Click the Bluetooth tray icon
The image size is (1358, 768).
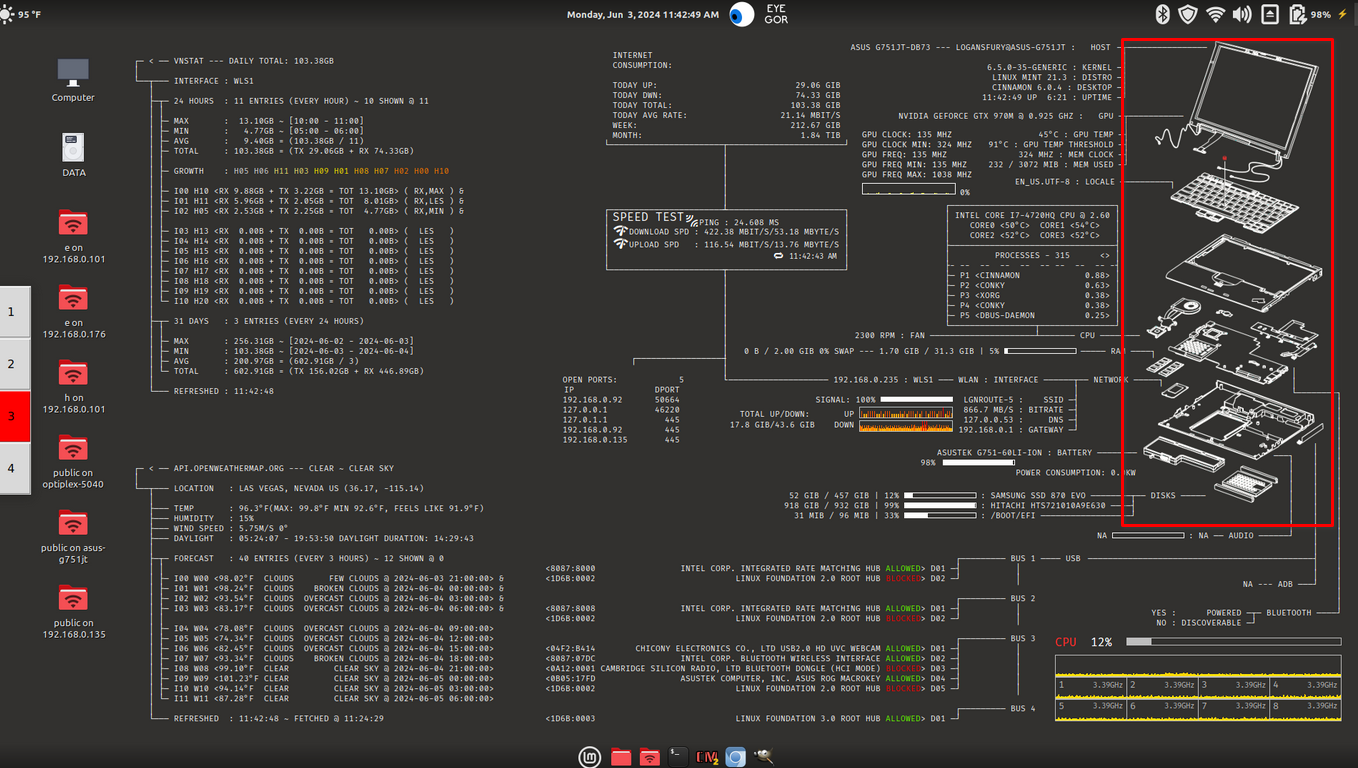[x=1163, y=14]
